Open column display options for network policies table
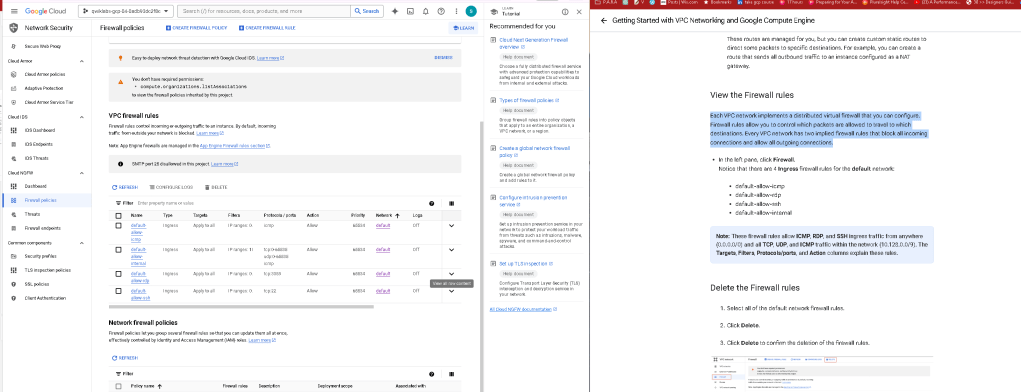This screenshot has width=1021, height=392. click(x=451, y=374)
